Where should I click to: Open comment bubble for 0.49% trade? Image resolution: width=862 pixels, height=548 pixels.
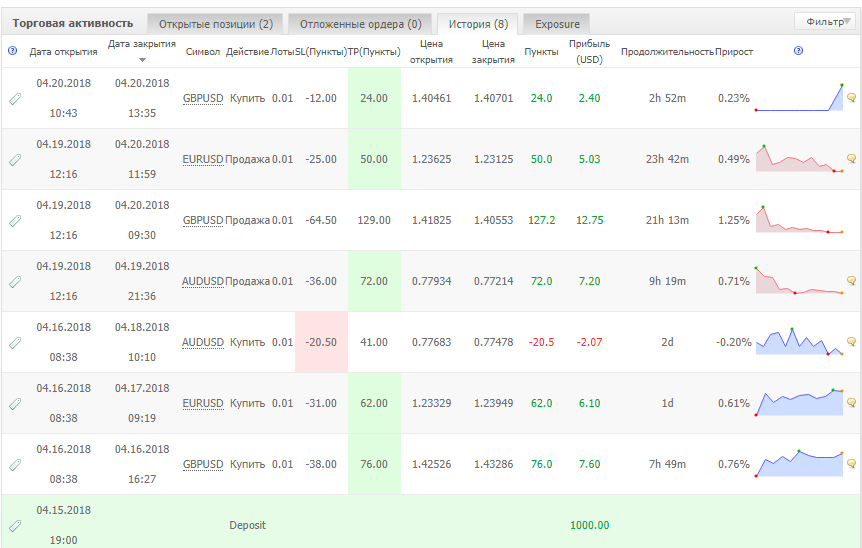pyautogui.click(x=852, y=159)
